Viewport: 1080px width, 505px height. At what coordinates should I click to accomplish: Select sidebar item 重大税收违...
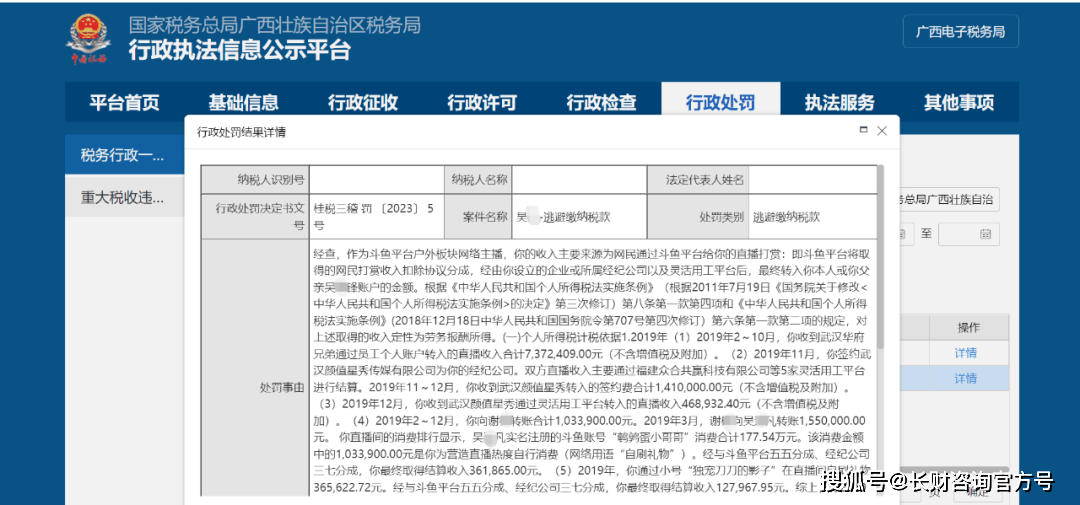point(125,196)
